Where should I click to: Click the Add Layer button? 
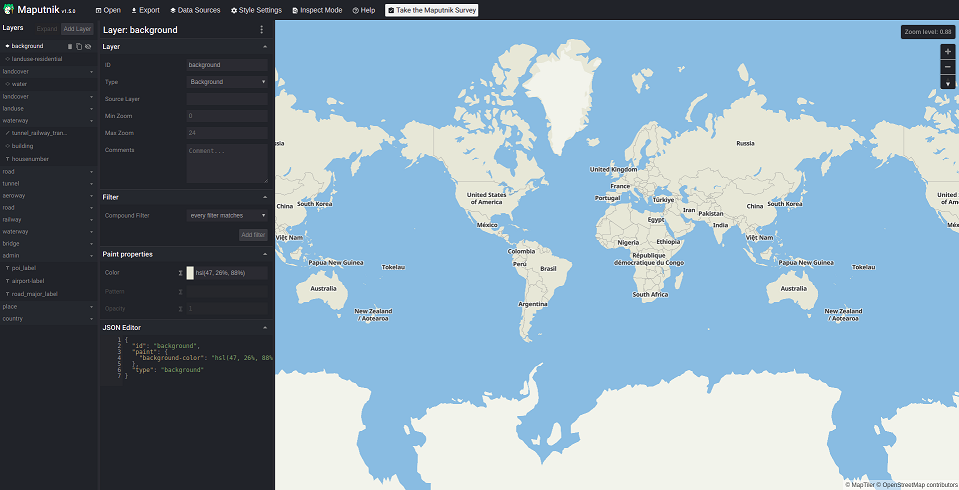point(77,29)
